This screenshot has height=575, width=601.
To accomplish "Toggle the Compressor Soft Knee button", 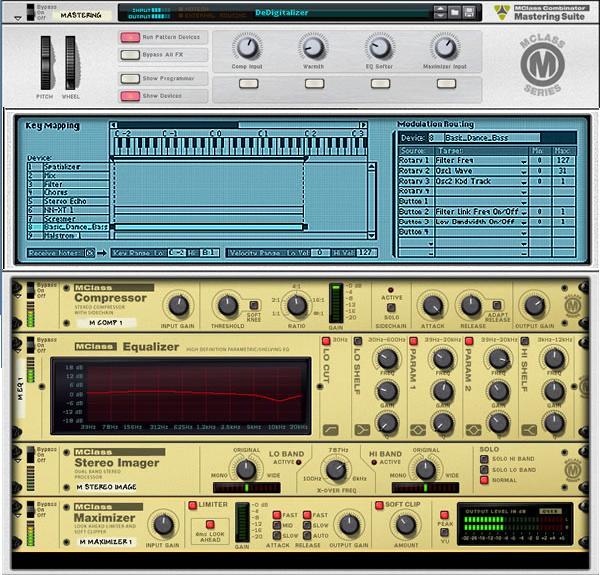I will [x=253, y=306].
